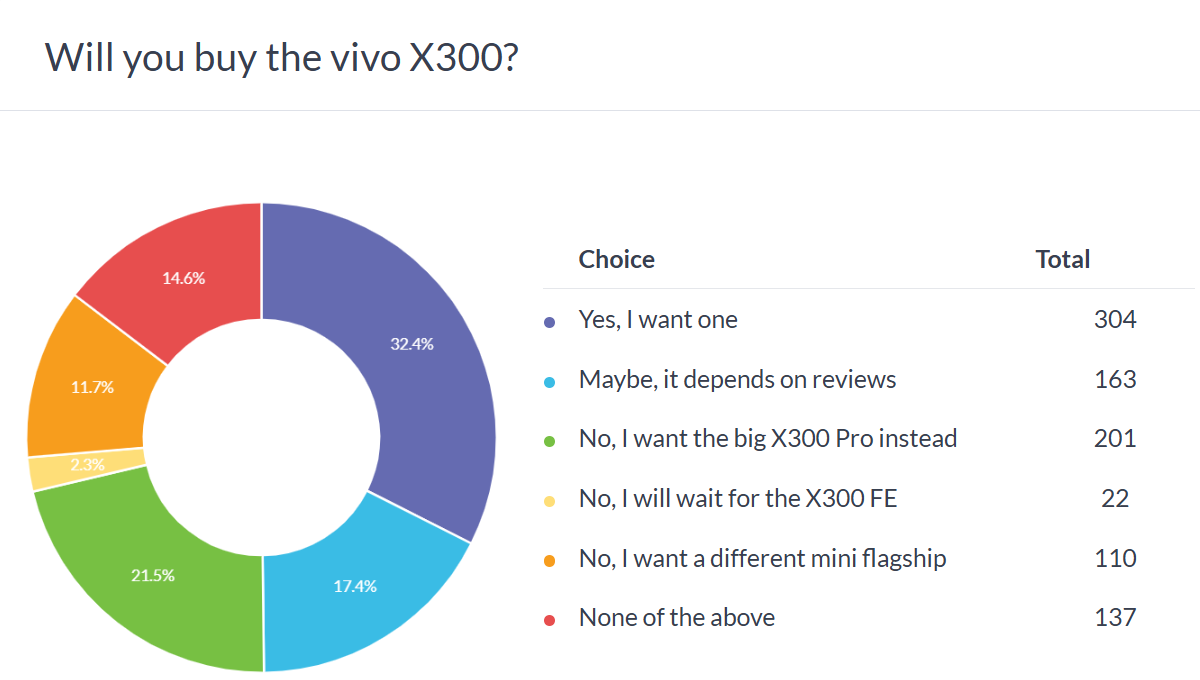Click the orange 11.7% donut slice
Viewport: 1200px width, 680px height.
[x=90, y=385]
